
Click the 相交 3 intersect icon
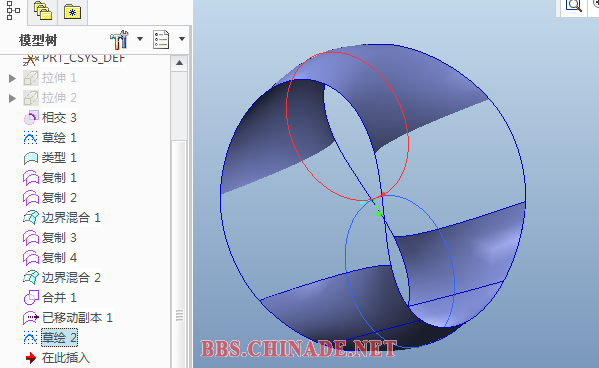coord(31,118)
